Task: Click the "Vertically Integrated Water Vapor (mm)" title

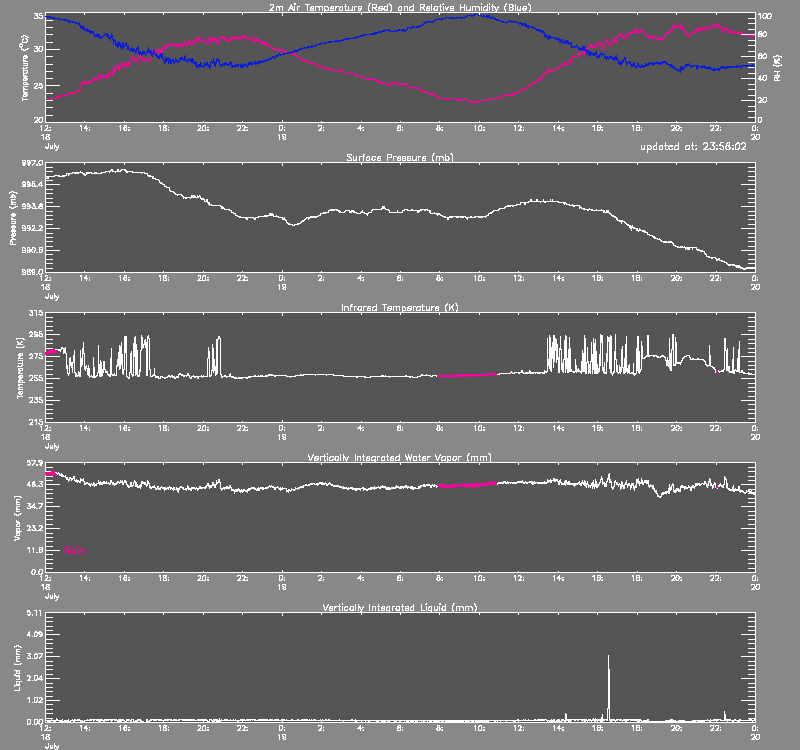Action: coord(399,457)
